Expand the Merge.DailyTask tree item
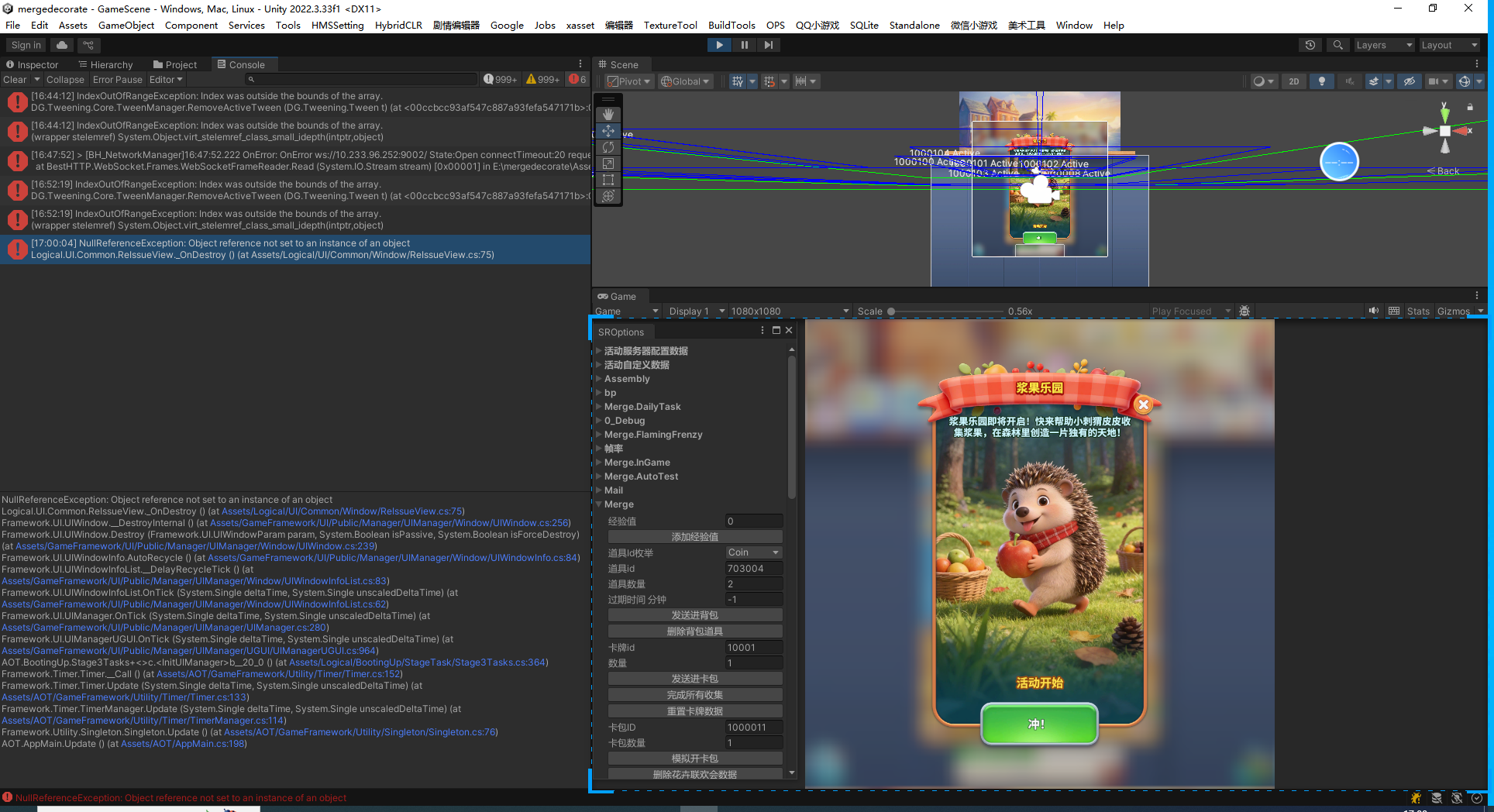This screenshot has height=812, width=1494. [599, 407]
